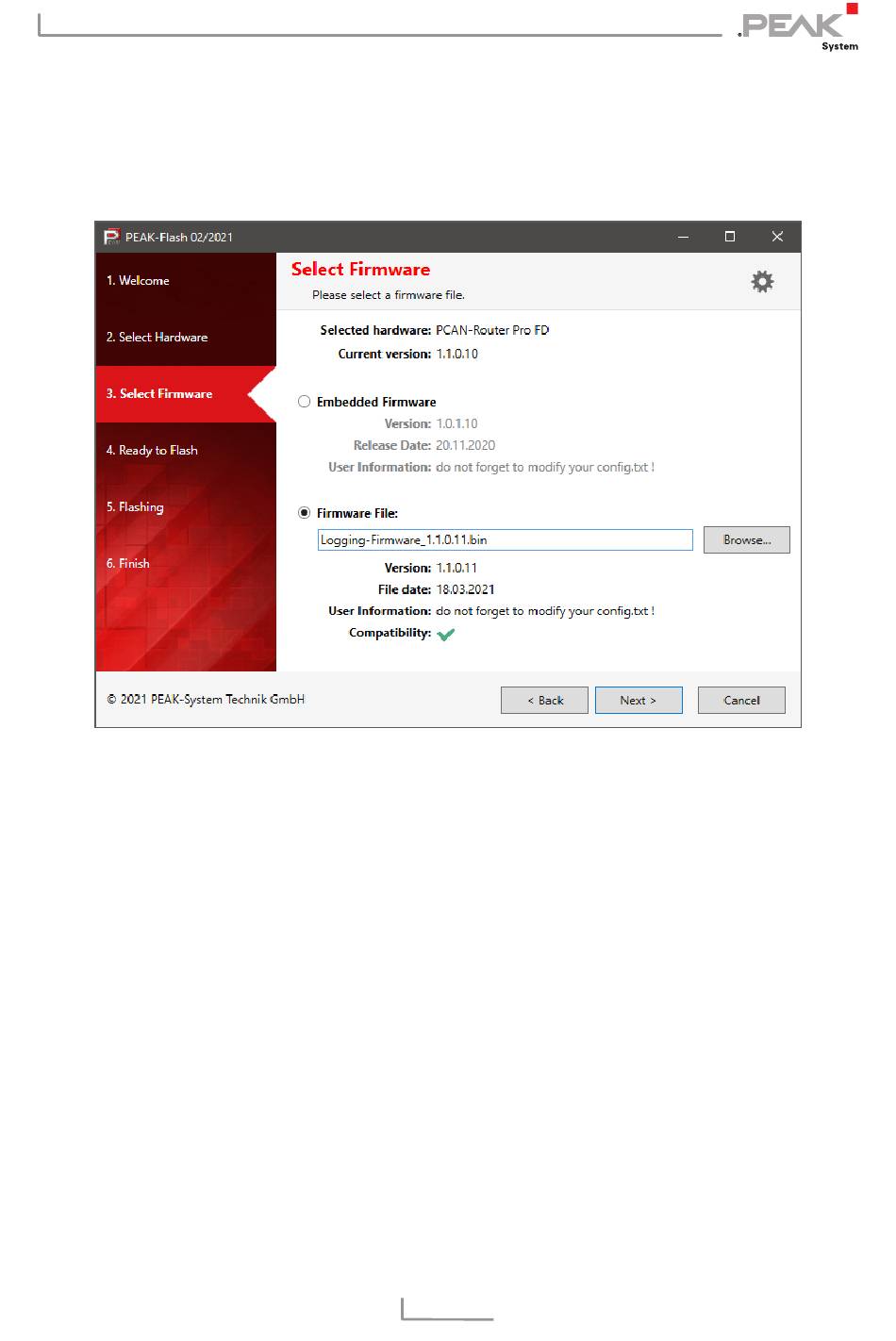This screenshot has width=896, height=1341.
Task: Close the PEAK-Flash window
Action: [x=777, y=237]
